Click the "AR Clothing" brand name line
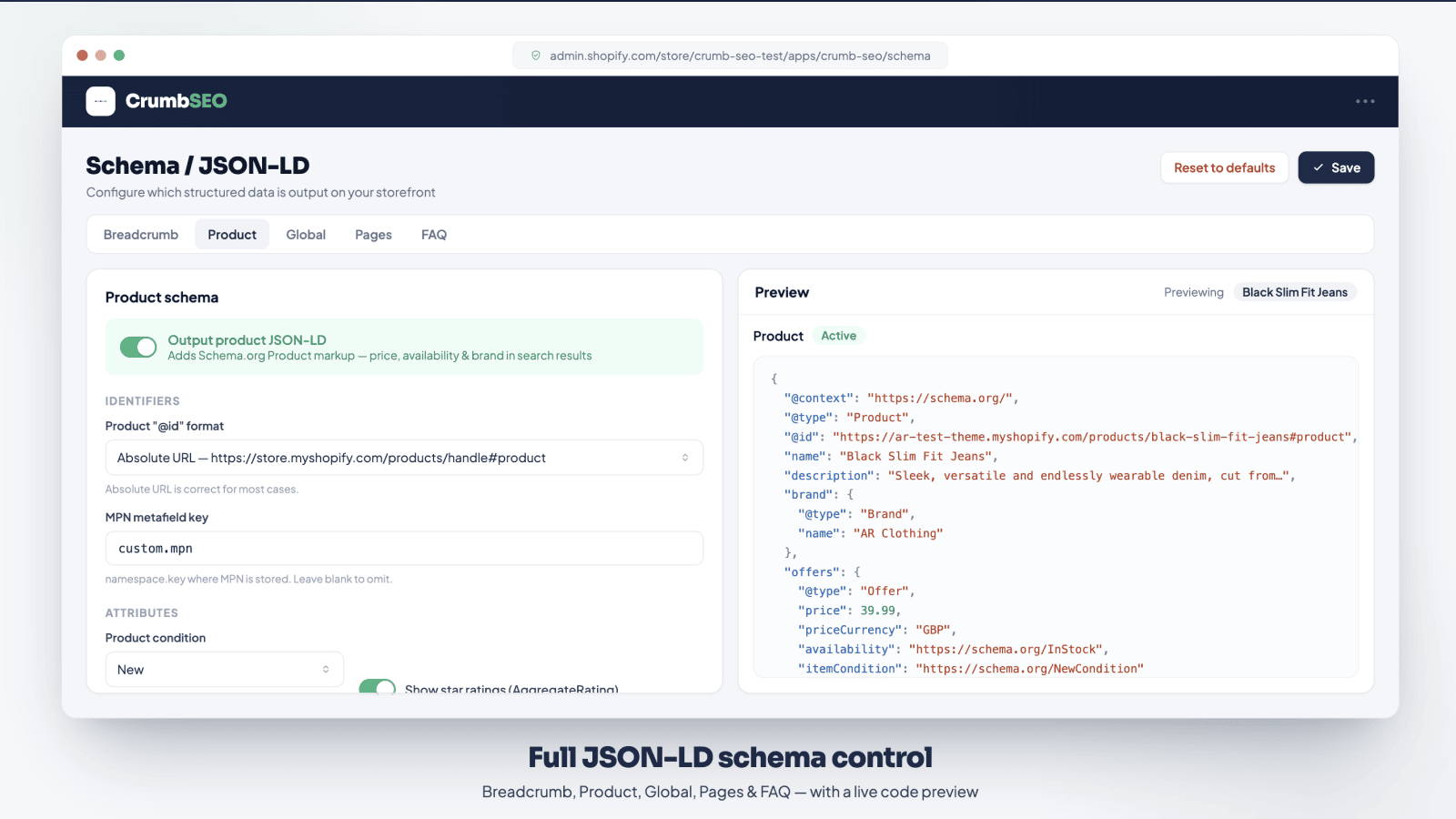The height and width of the screenshot is (819, 1456). click(871, 533)
